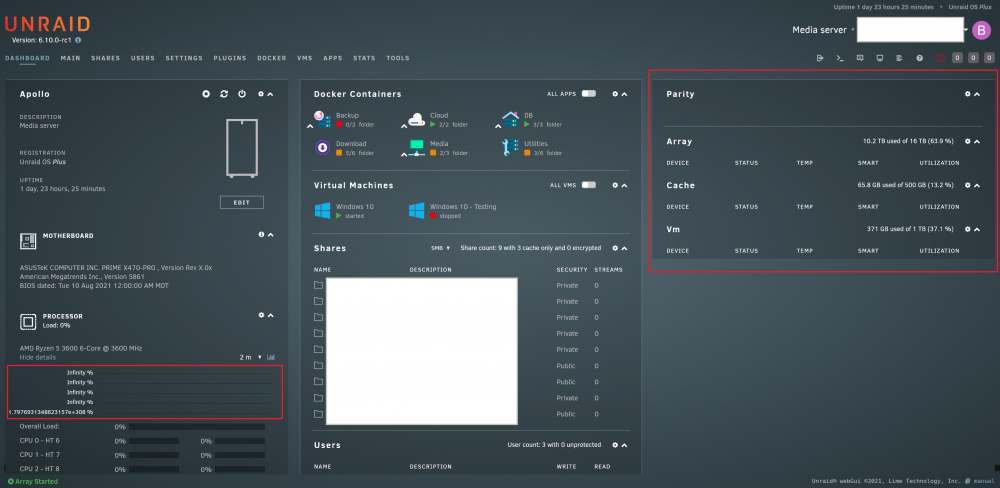Collapse the Processor section chevron
Viewport: 1000px width, 488px height.
(x=270, y=315)
